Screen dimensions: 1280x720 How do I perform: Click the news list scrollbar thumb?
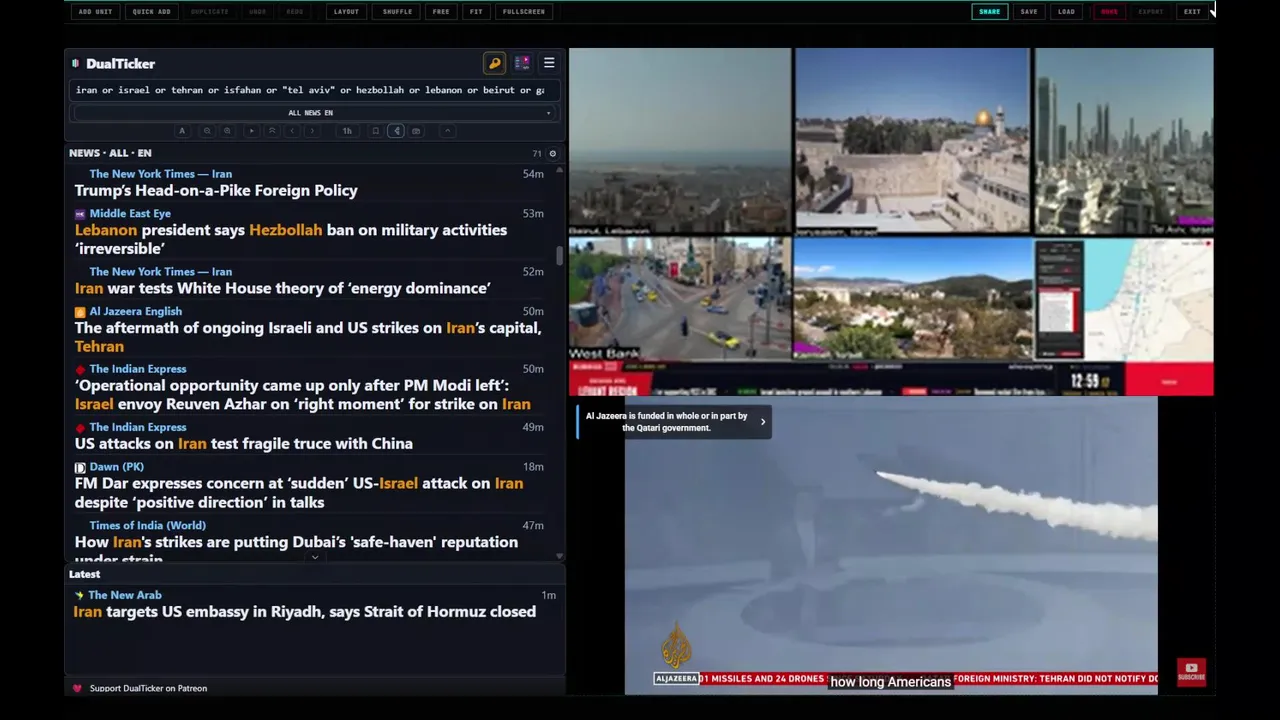pos(560,256)
